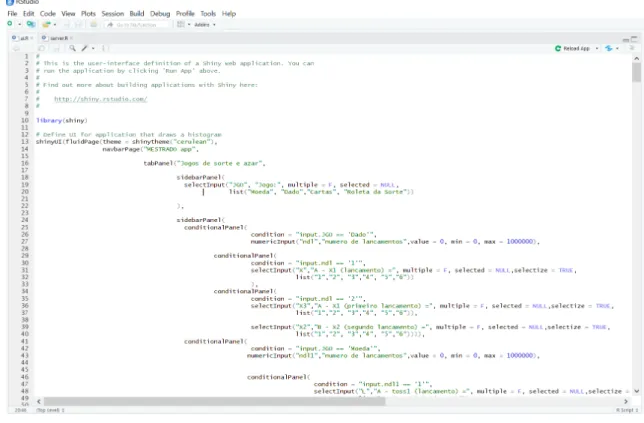The height and width of the screenshot is (423, 644).
Task: Click the vertical scrollbar thumb
Action: click(x=636, y=73)
